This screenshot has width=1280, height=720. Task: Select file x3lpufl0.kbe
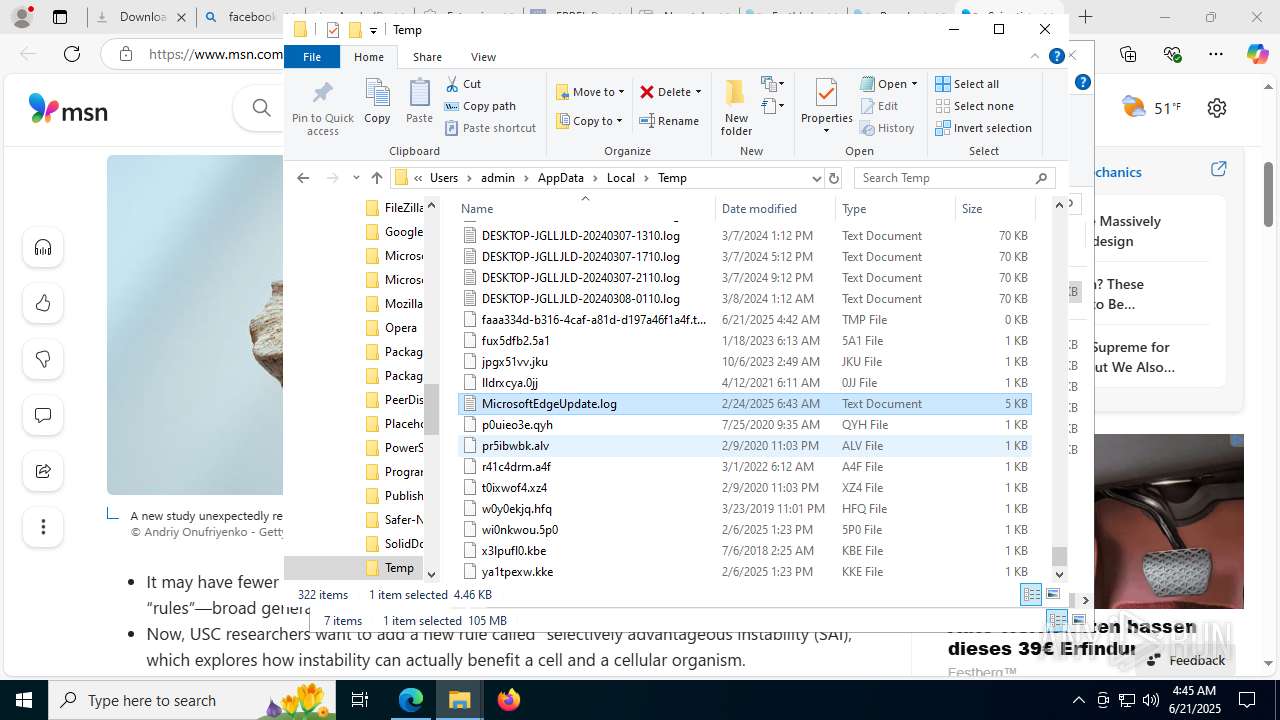pos(744,551)
